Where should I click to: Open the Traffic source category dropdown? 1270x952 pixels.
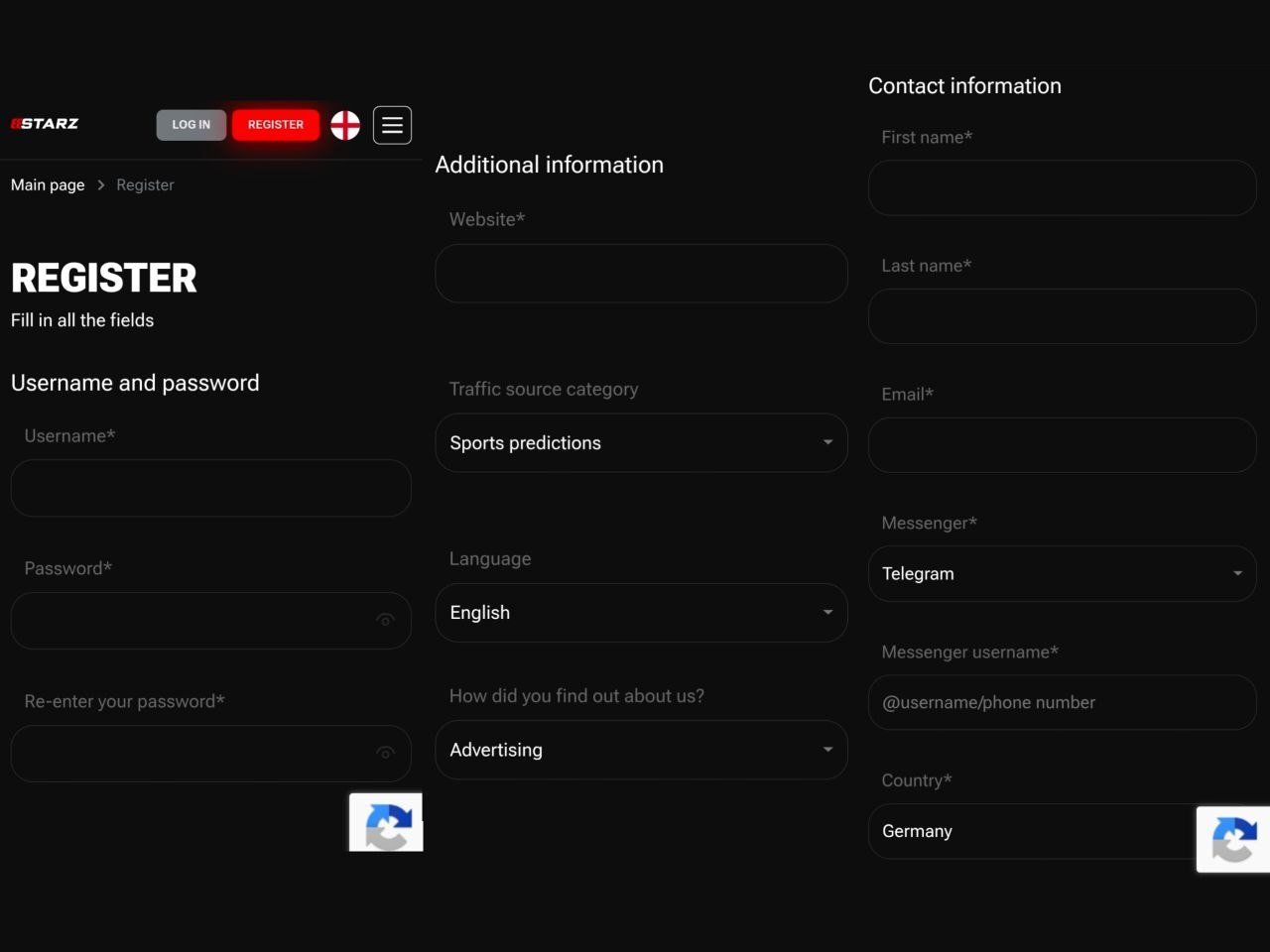pos(641,442)
